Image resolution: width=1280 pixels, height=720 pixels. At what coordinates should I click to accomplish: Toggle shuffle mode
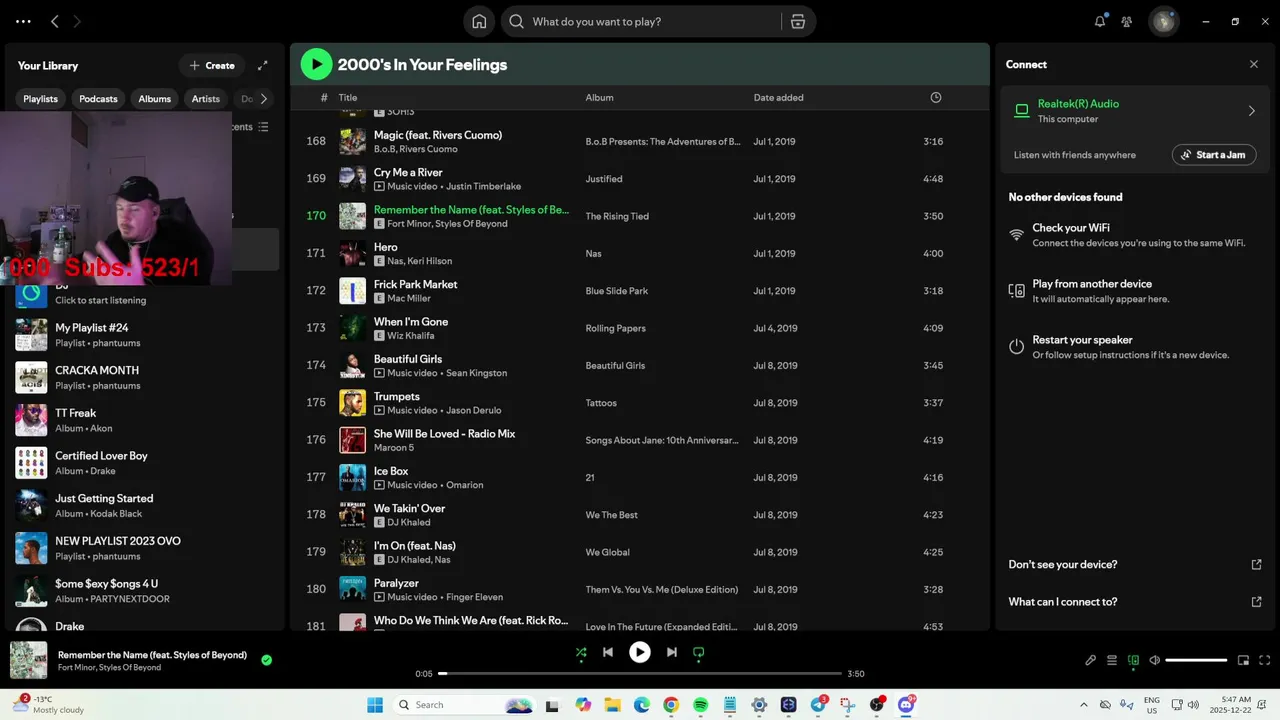[581, 652]
